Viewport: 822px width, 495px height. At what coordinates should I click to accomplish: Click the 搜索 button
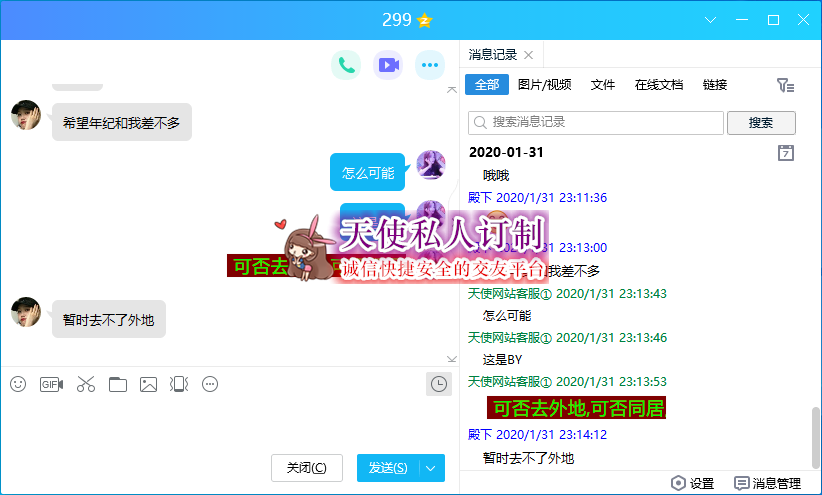[x=760, y=123]
